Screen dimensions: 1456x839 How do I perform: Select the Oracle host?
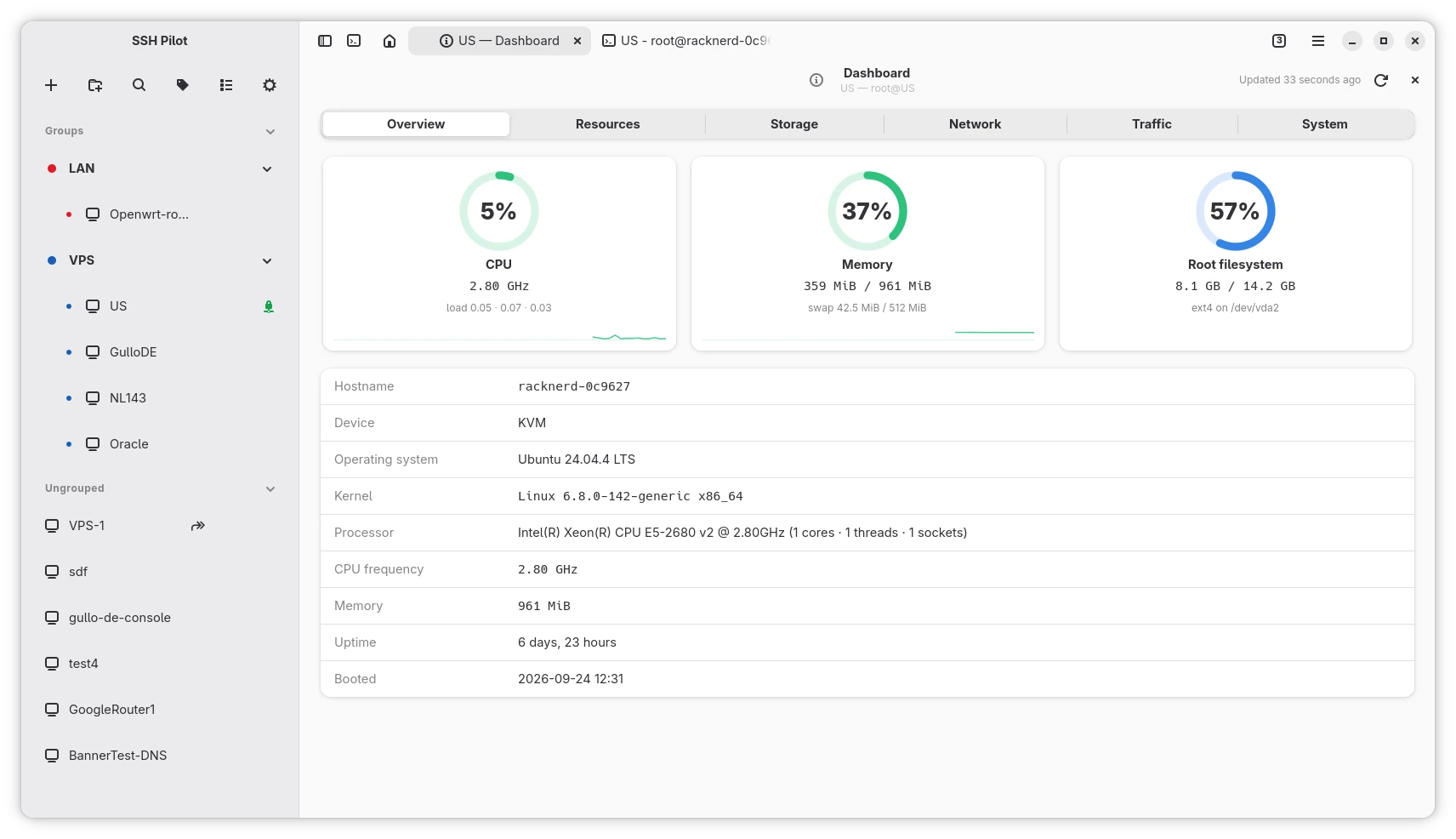tap(160, 444)
